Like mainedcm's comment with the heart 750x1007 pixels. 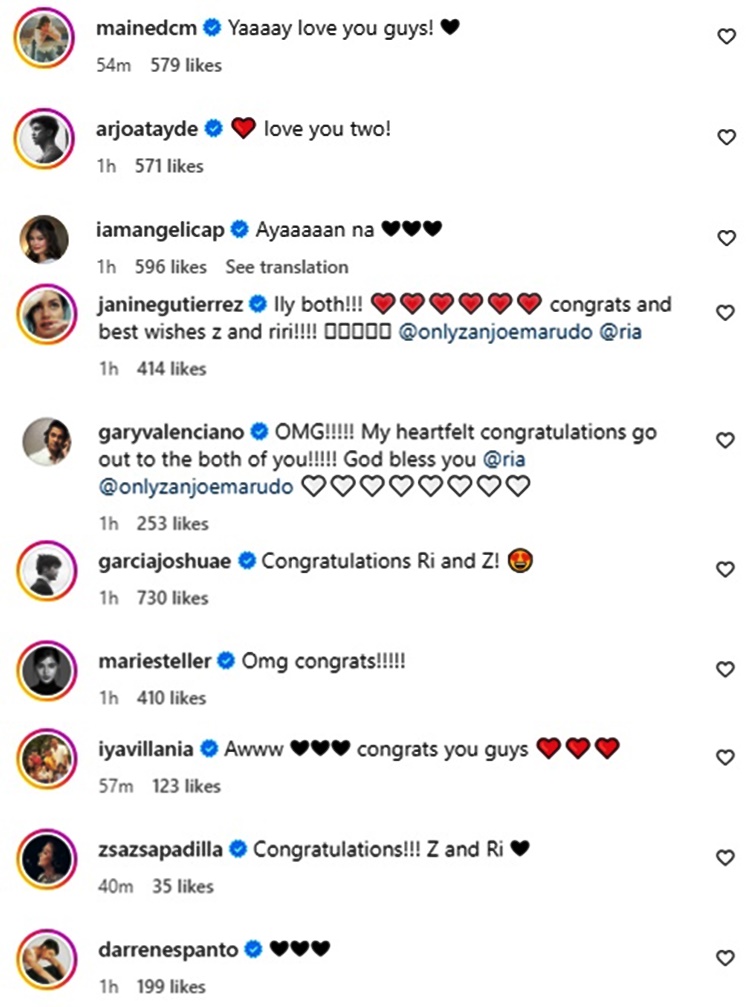tap(727, 37)
